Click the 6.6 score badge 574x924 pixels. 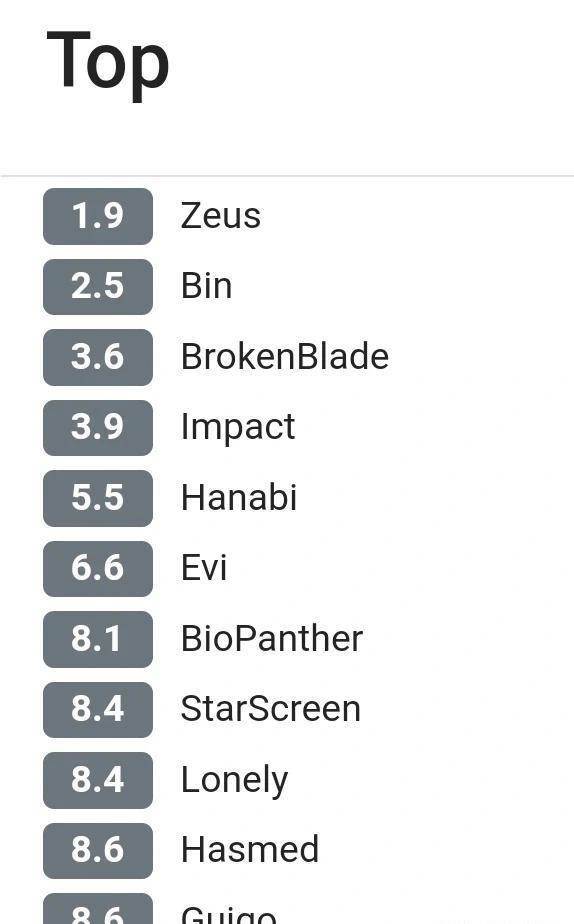pos(98,568)
